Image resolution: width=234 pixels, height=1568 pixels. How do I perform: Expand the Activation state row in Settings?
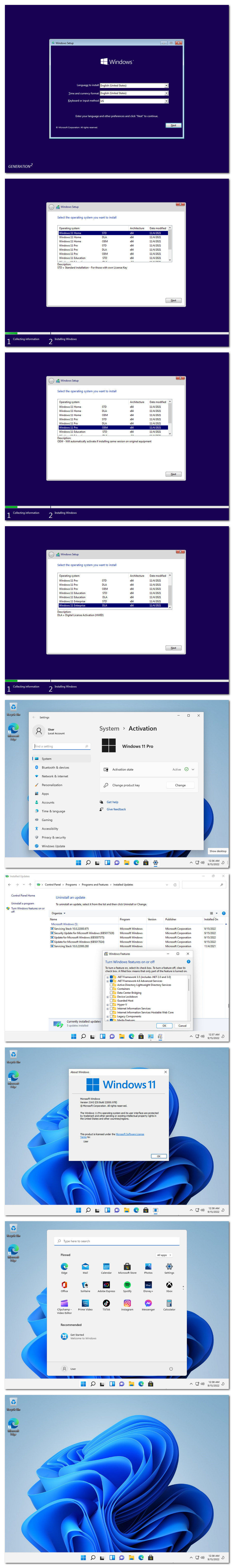[193, 769]
